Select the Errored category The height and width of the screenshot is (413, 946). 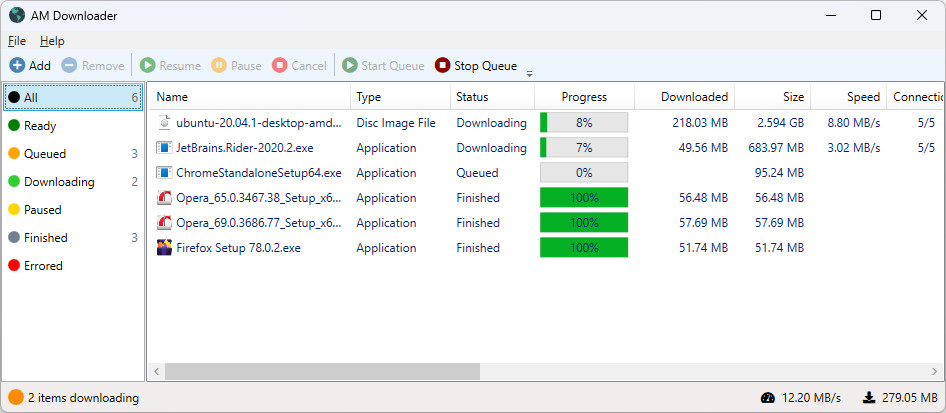[73, 265]
